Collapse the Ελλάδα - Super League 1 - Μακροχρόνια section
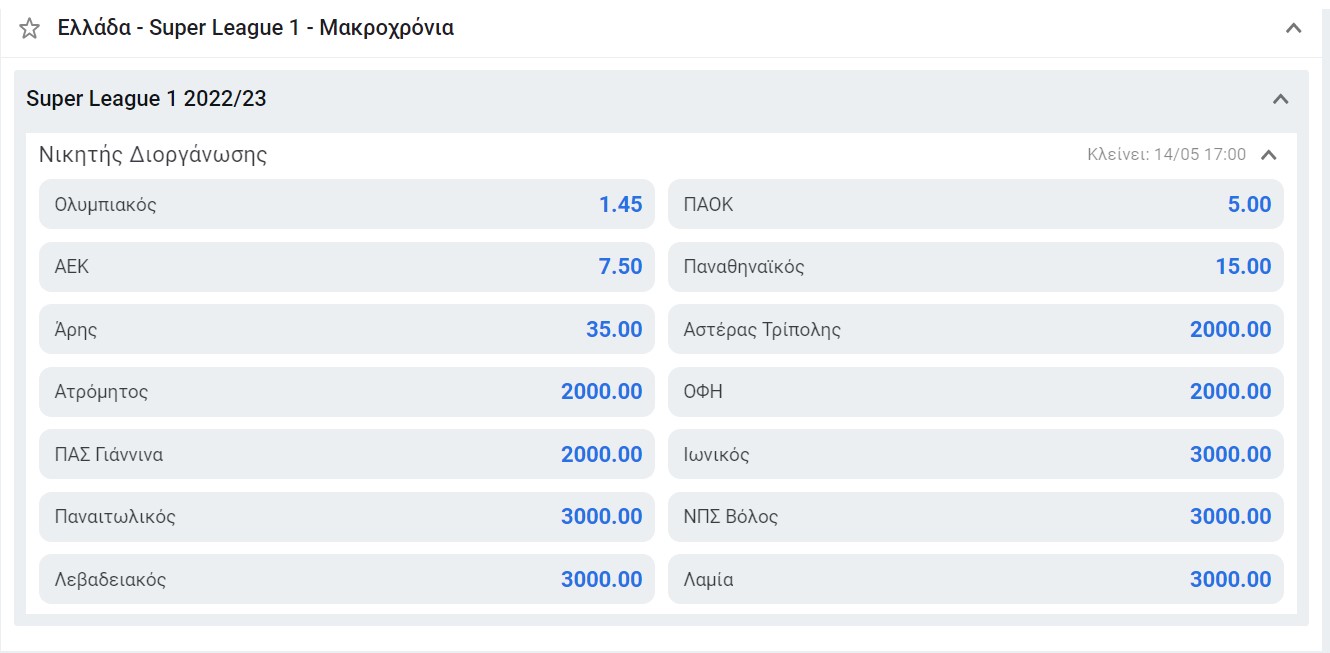The height and width of the screenshot is (653, 1330). [1293, 28]
